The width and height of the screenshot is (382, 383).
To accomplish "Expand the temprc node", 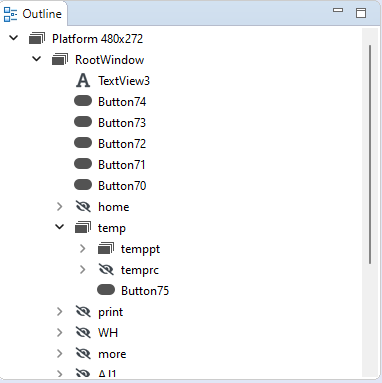I will point(83,269).
